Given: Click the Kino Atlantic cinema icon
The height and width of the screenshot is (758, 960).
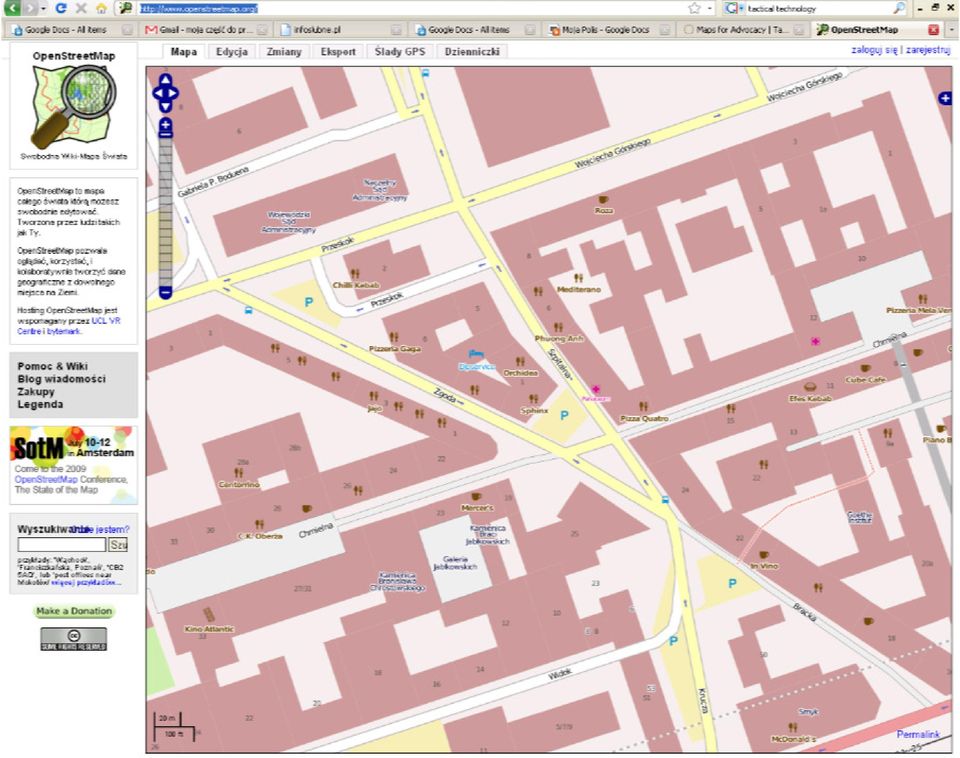Looking at the screenshot, I should pyautogui.click(x=209, y=615).
